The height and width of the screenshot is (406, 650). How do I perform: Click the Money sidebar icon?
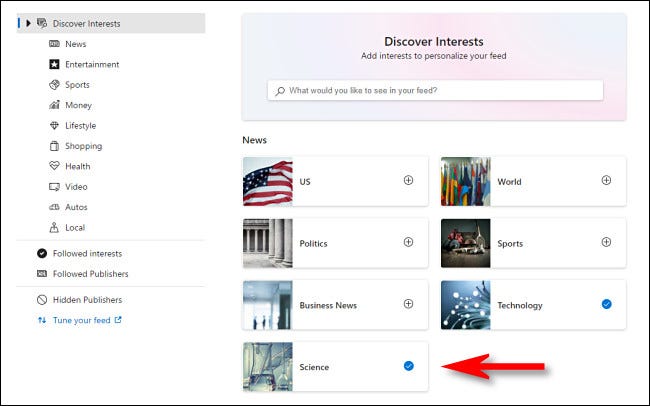[55, 105]
